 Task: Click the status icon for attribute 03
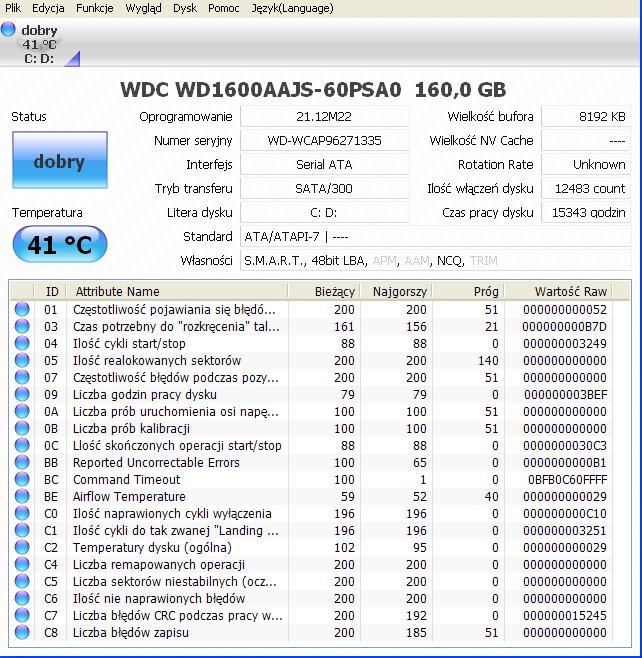[x=22, y=326]
